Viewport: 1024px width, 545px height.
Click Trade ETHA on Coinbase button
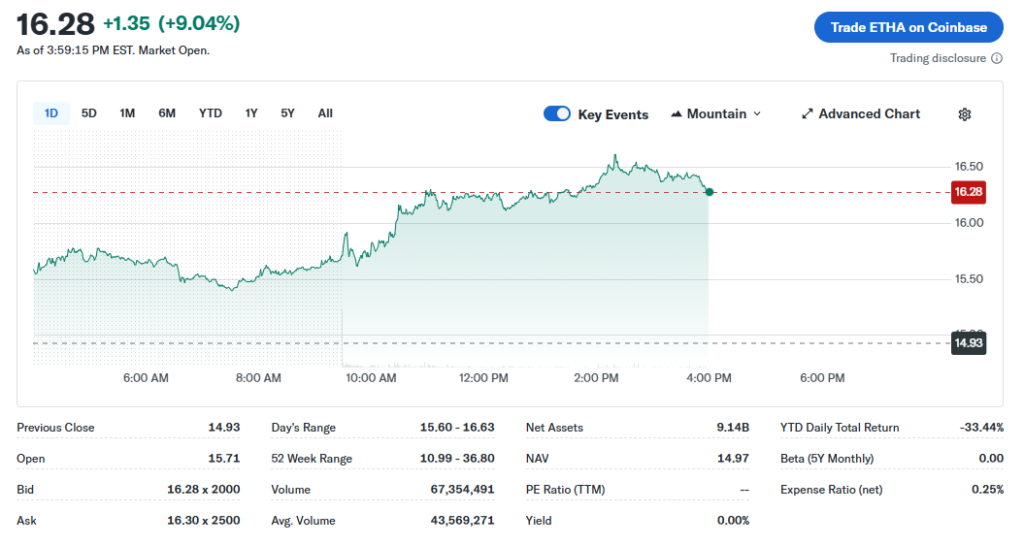[x=908, y=27]
